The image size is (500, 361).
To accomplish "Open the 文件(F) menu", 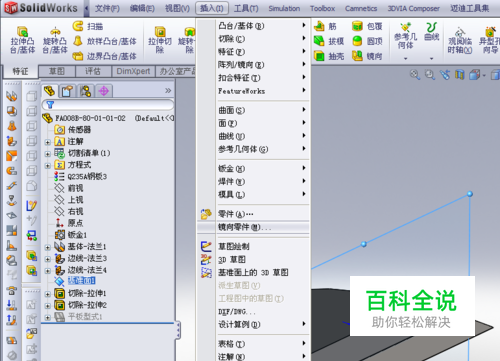I will click(x=107, y=8).
